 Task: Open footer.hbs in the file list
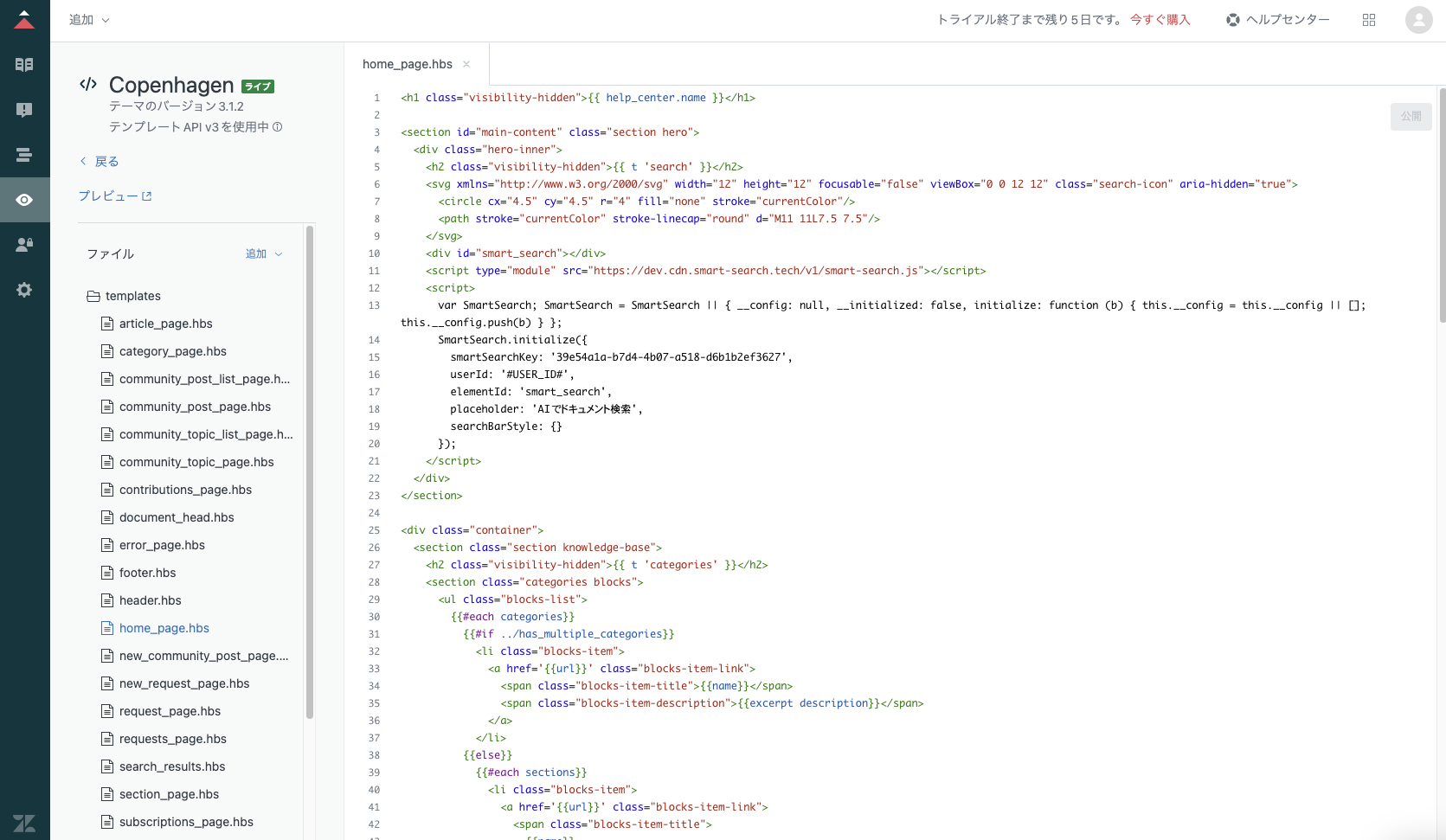[x=147, y=573]
